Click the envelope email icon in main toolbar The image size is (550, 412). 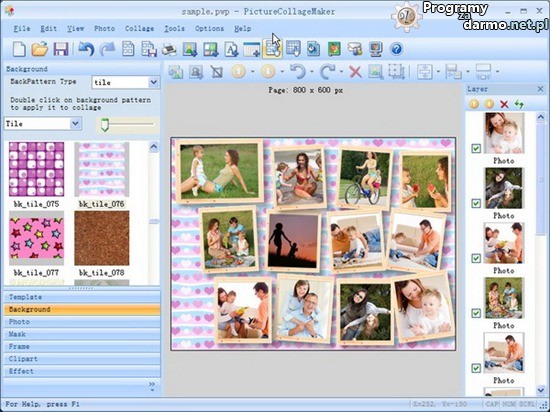[x=355, y=49]
